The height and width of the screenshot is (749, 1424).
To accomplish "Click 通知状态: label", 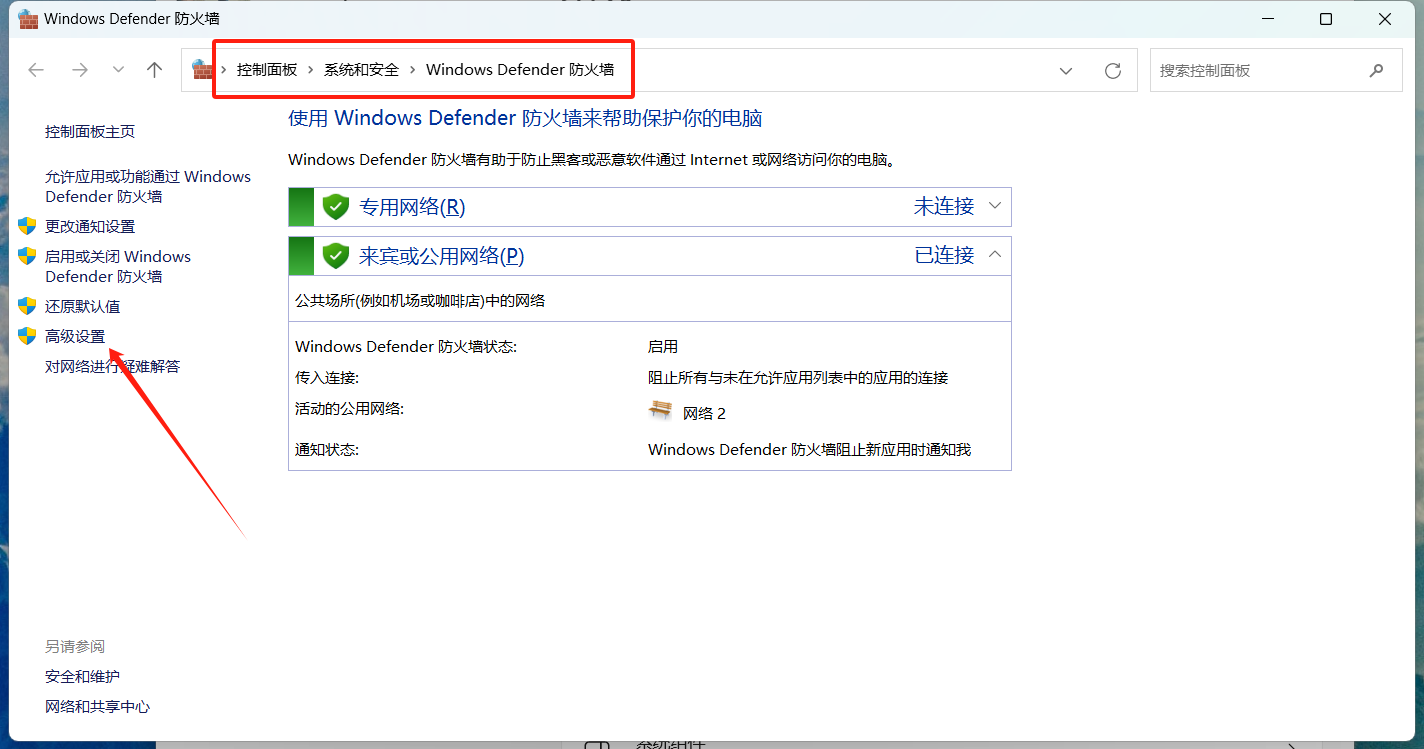I will tap(327, 449).
